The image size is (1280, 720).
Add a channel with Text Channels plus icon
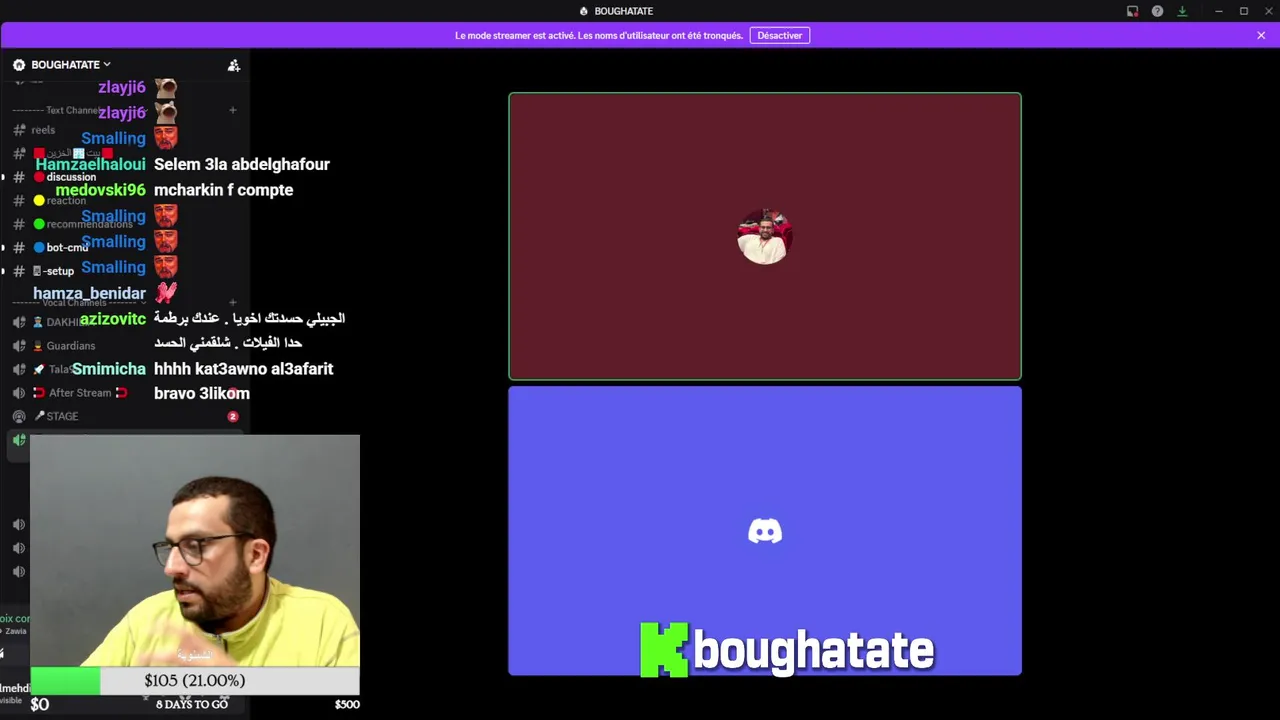(x=232, y=110)
